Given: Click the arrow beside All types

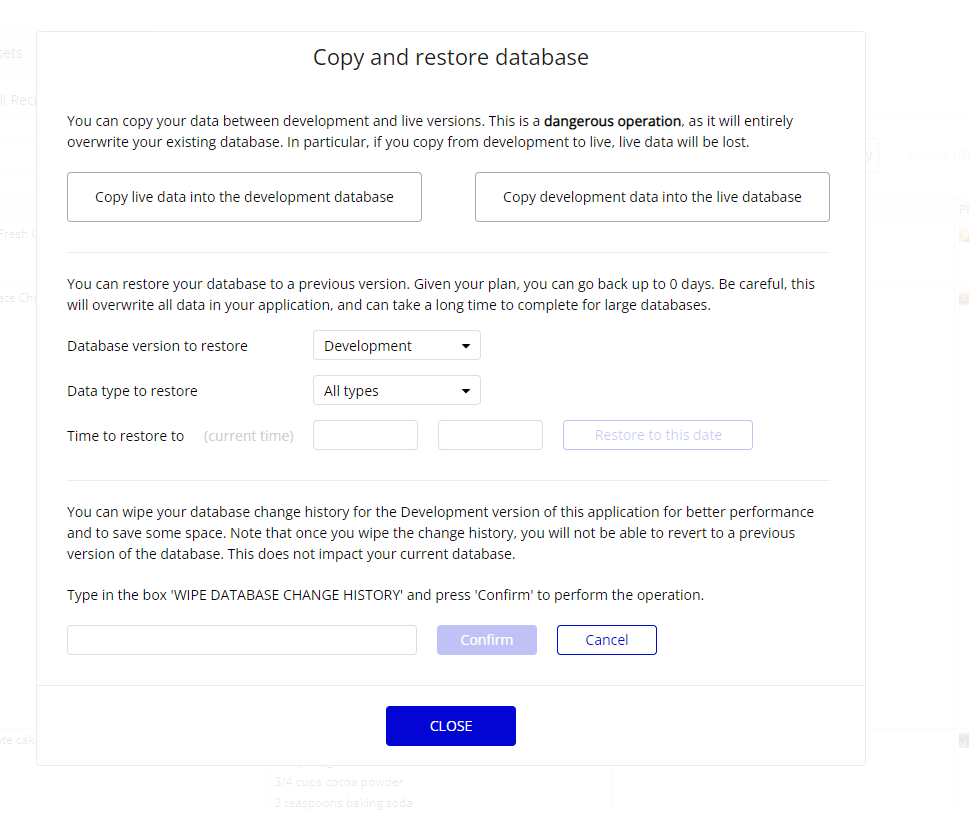Looking at the screenshot, I should tap(466, 391).
